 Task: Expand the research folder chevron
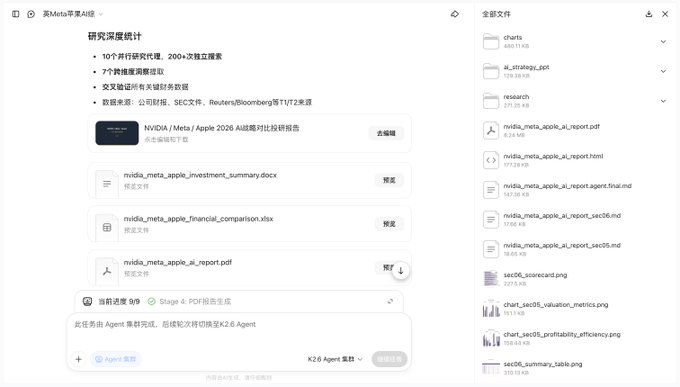663,101
